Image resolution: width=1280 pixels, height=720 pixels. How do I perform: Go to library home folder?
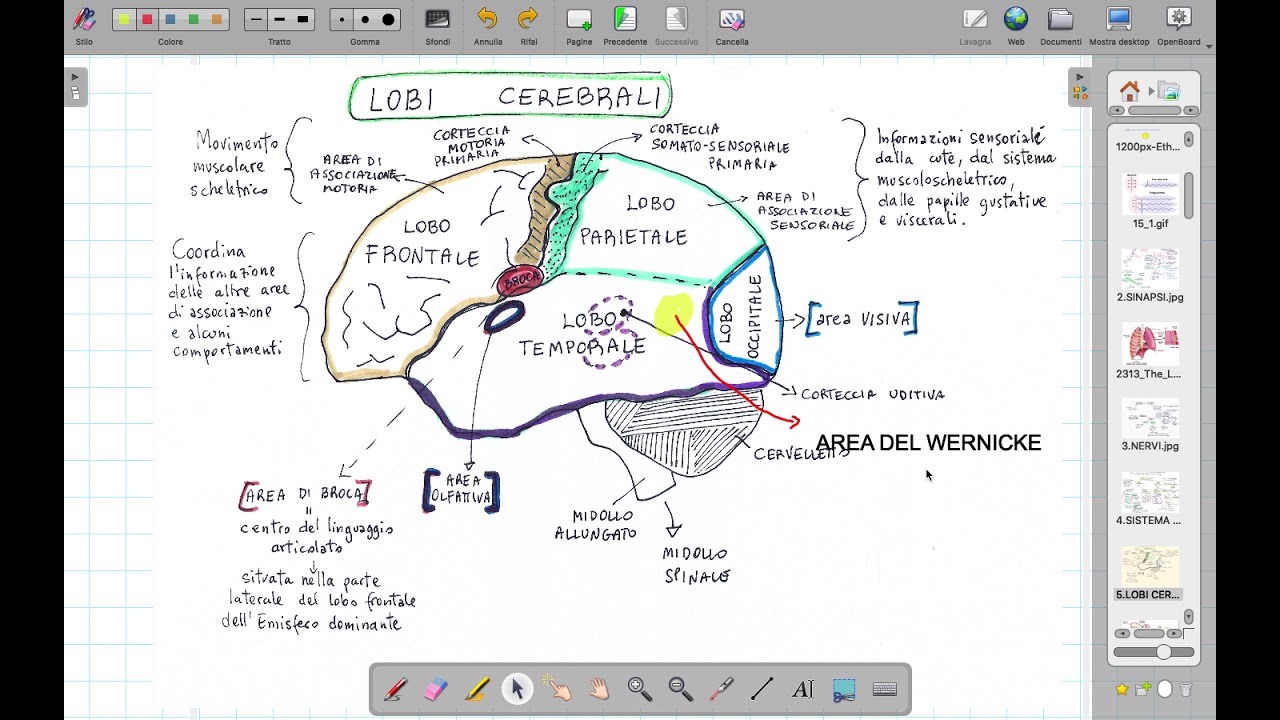coord(1129,91)
